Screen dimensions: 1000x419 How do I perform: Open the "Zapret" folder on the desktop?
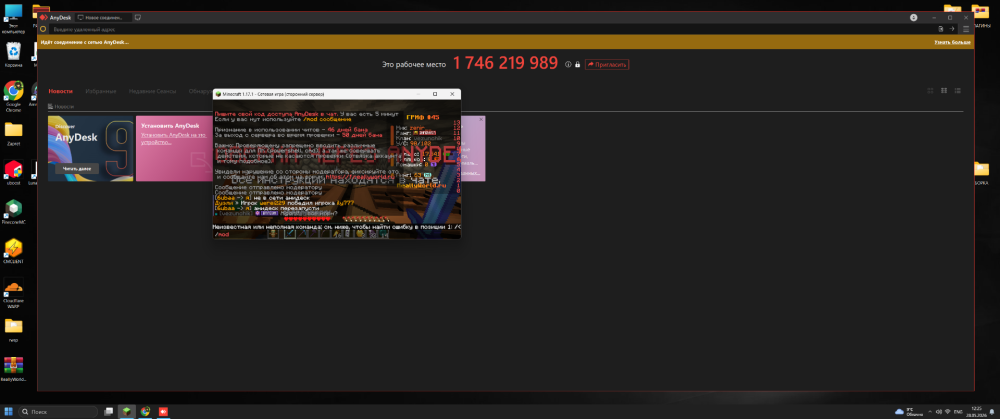point(13,133)
